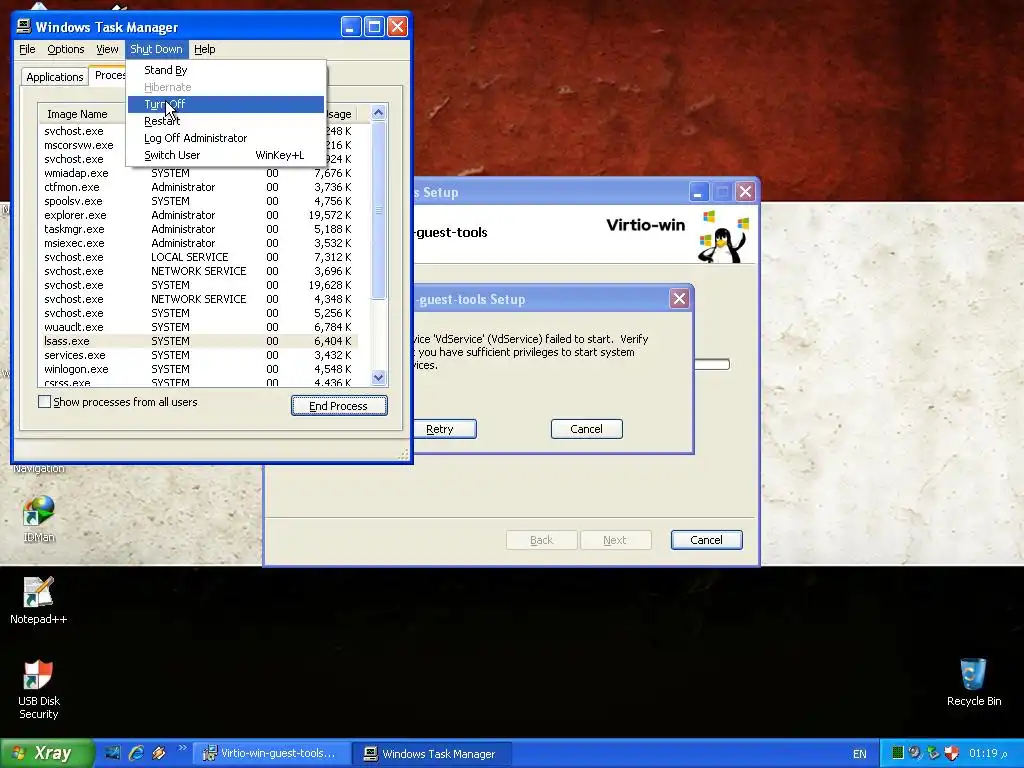Select the explorer.exe process

click(x=197, y=215)
